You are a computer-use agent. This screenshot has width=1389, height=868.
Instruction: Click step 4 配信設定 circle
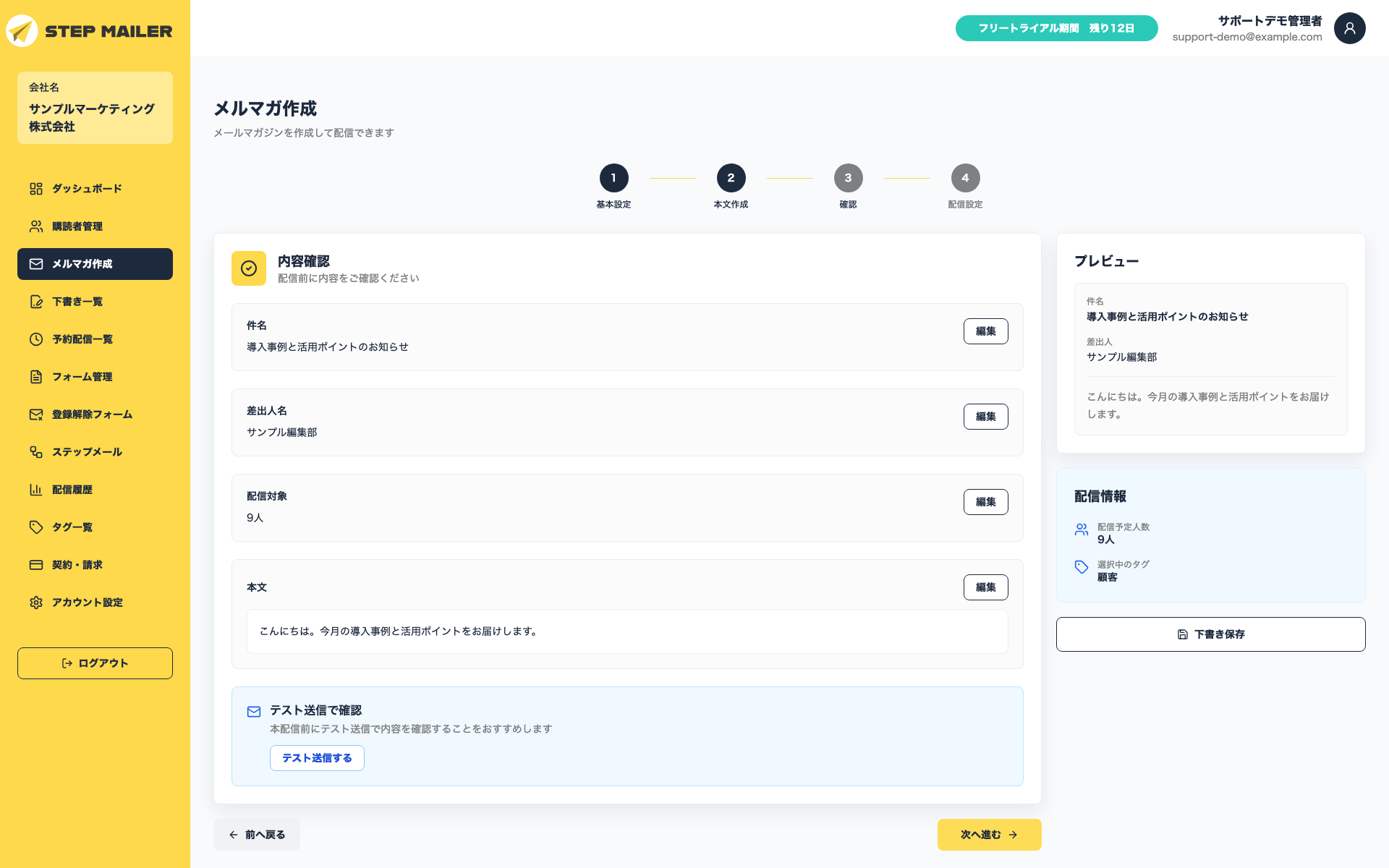pos(965,178)
